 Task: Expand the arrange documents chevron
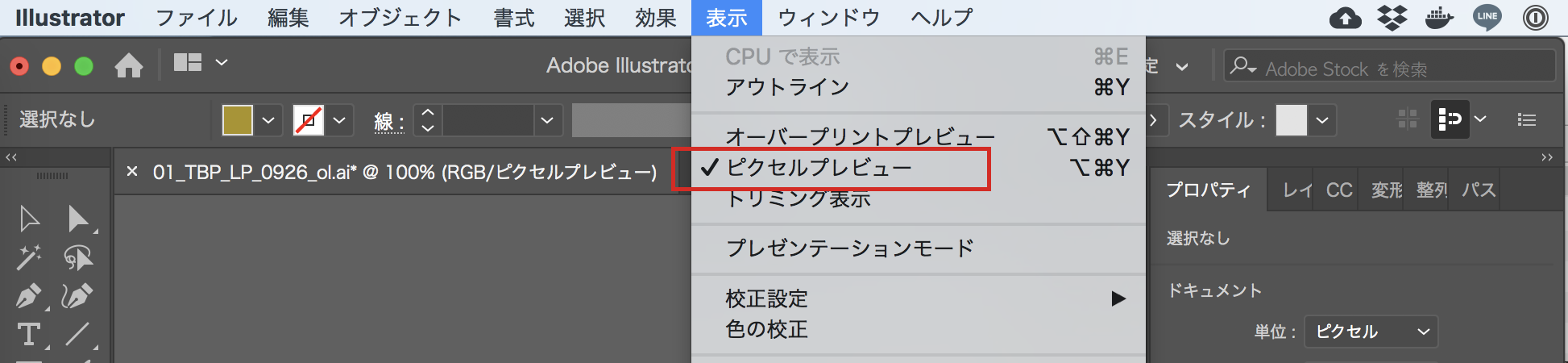click(222, 63)
